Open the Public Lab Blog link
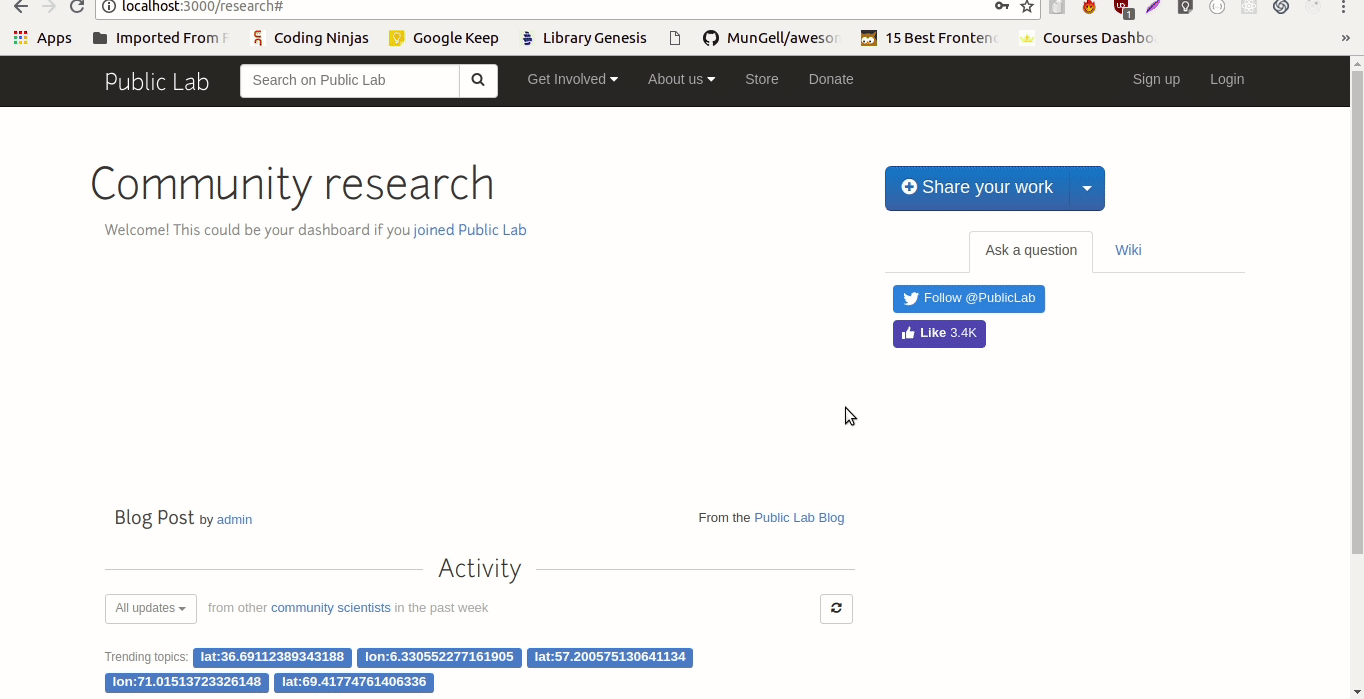The image size is (1364, 699). (799, 518)
